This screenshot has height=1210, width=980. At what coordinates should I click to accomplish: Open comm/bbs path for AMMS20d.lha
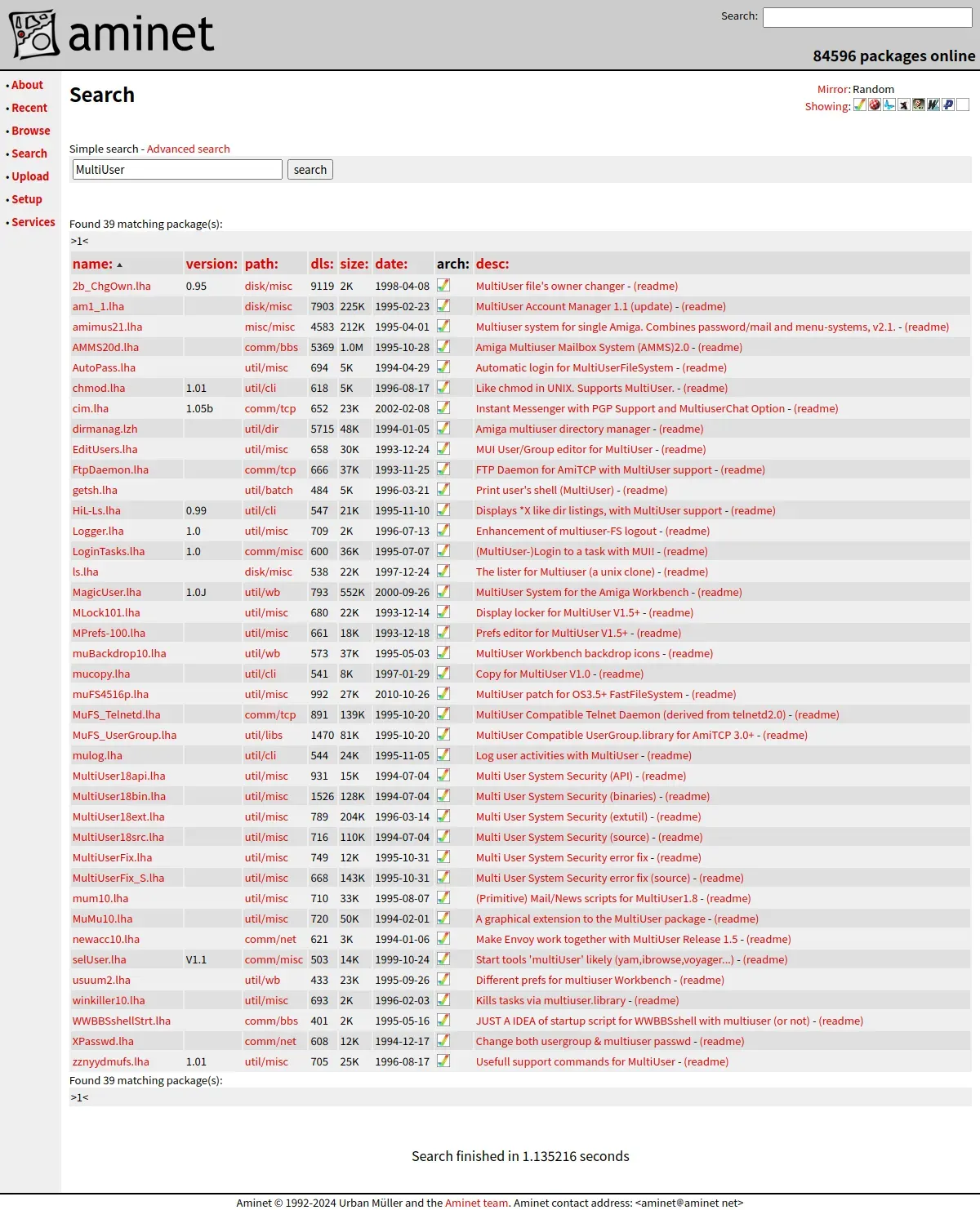click(x=271, y=347)
